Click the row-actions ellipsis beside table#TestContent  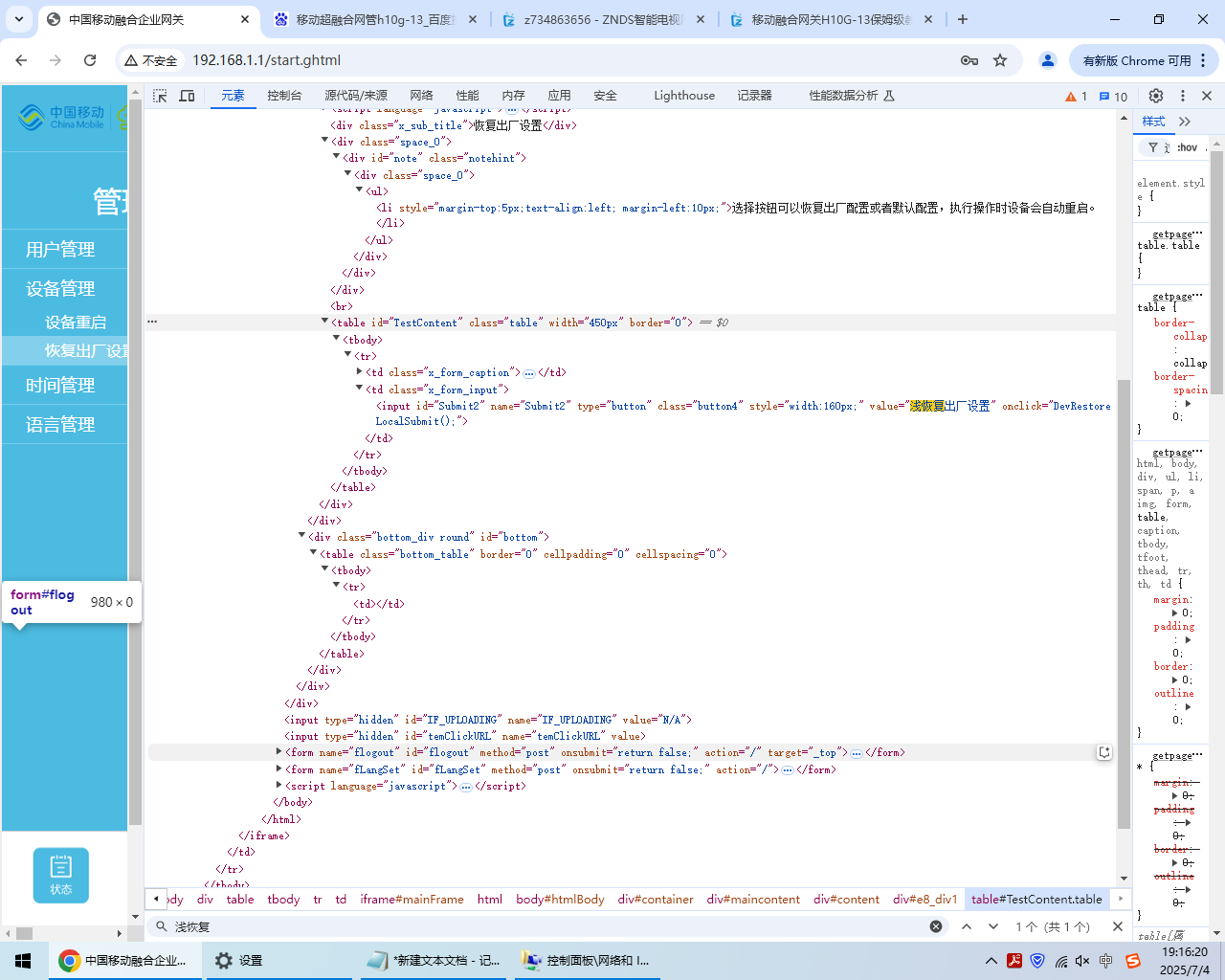[152, 322]
